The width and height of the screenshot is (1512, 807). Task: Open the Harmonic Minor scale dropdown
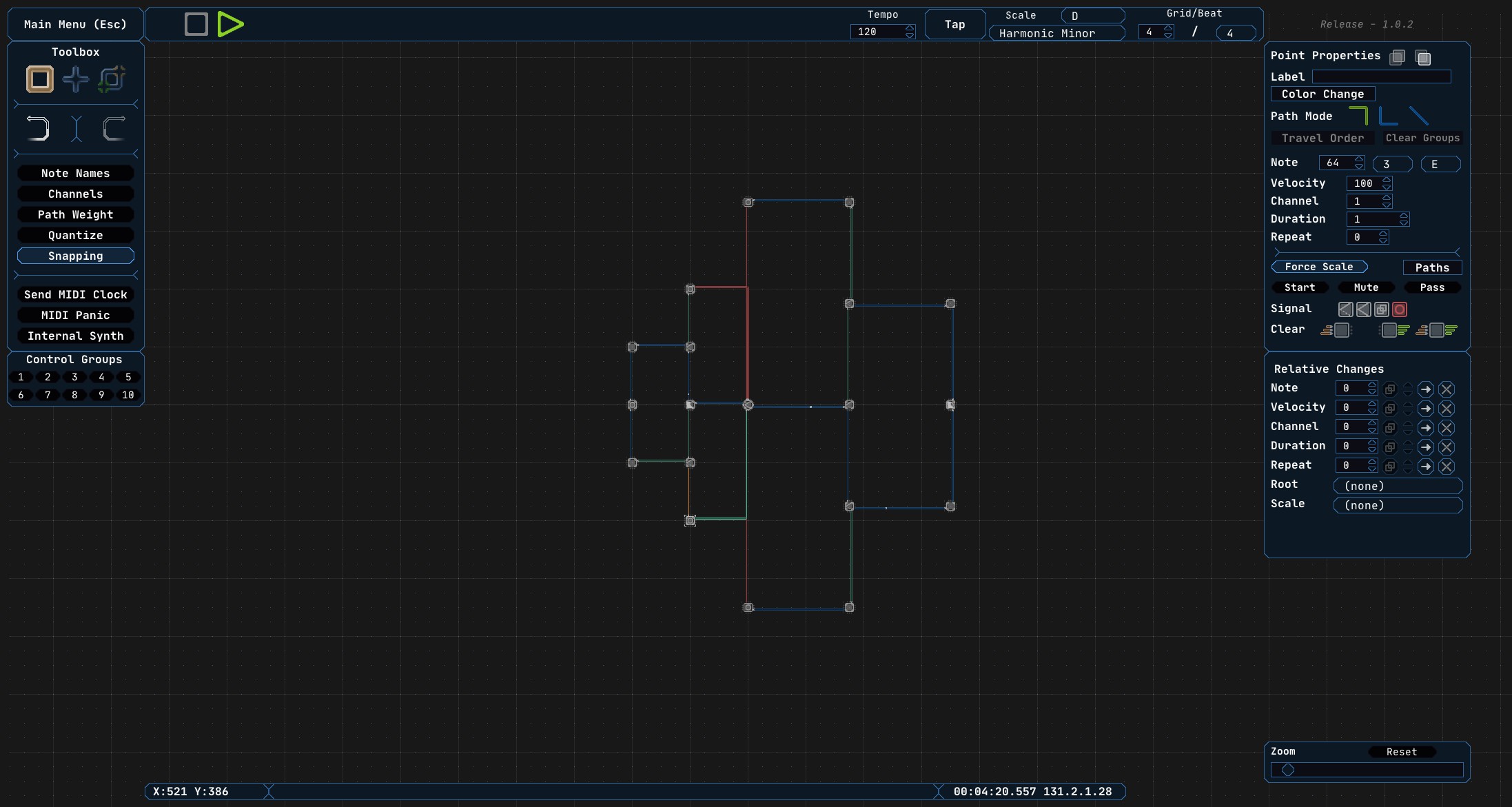[1056, 33]
